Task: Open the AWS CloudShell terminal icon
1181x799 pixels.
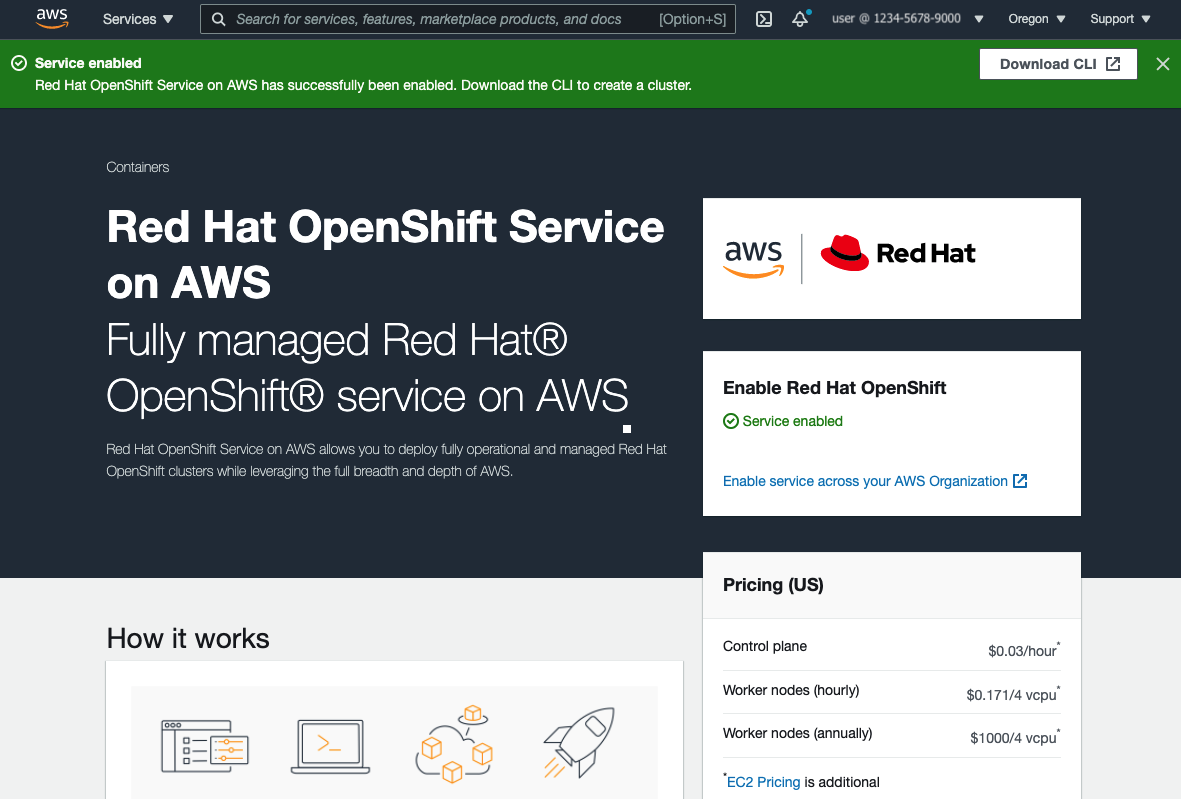Action: [763, 19]
